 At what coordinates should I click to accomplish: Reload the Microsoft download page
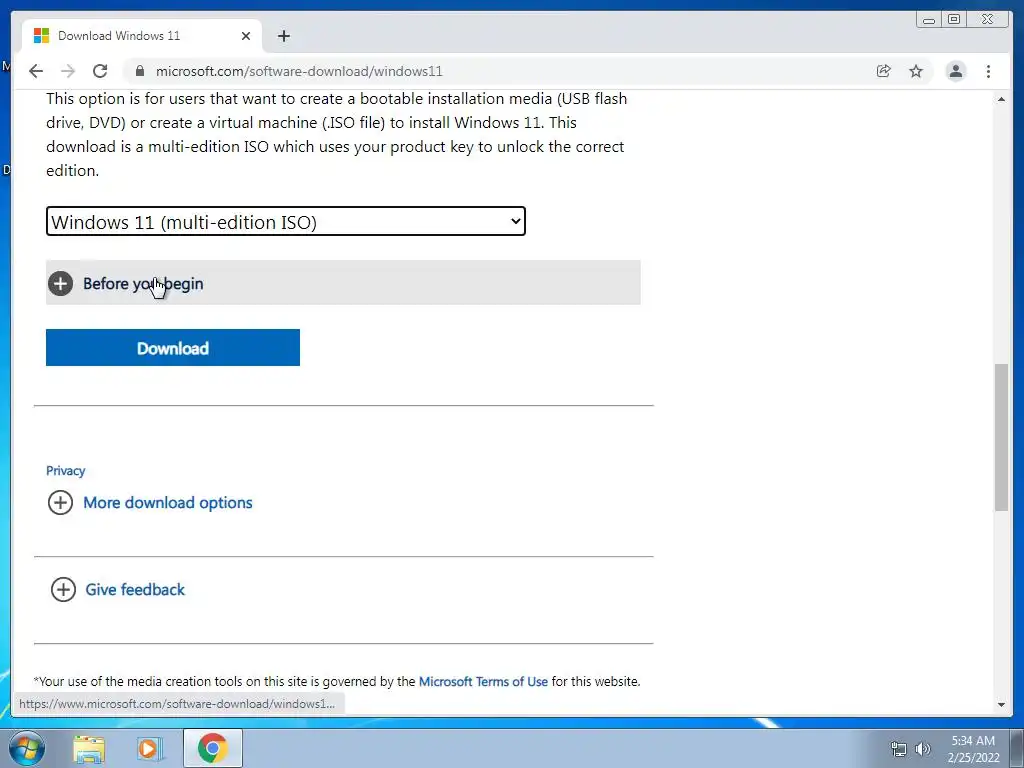pyautogui.click(x=100, y=71)
